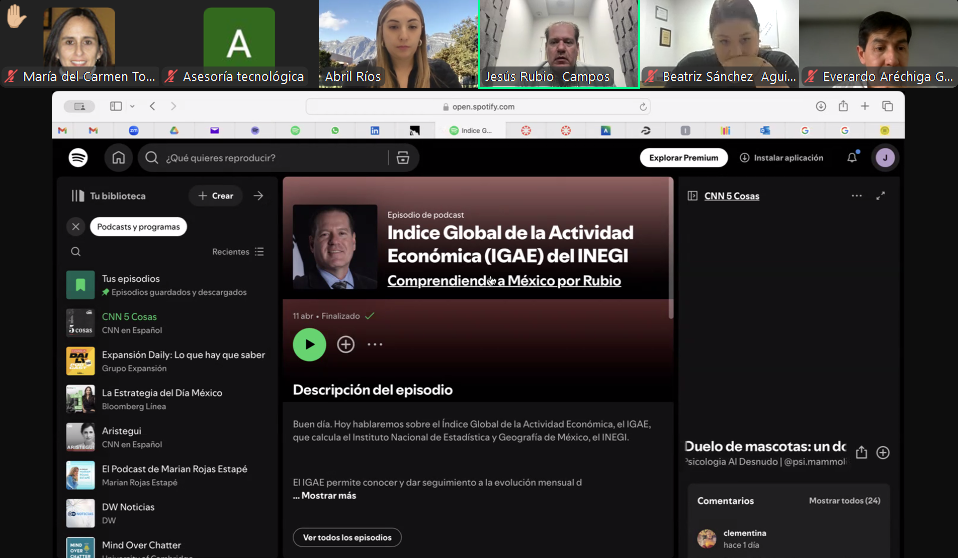
Task: Click Instalar aplicación link
Action: [x=781, y=158]
